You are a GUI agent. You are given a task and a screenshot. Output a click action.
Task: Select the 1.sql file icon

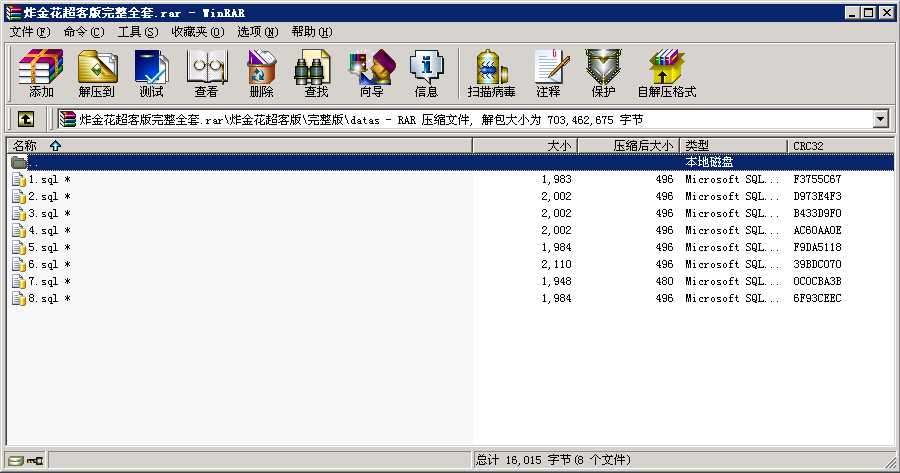tap(19, 180)
